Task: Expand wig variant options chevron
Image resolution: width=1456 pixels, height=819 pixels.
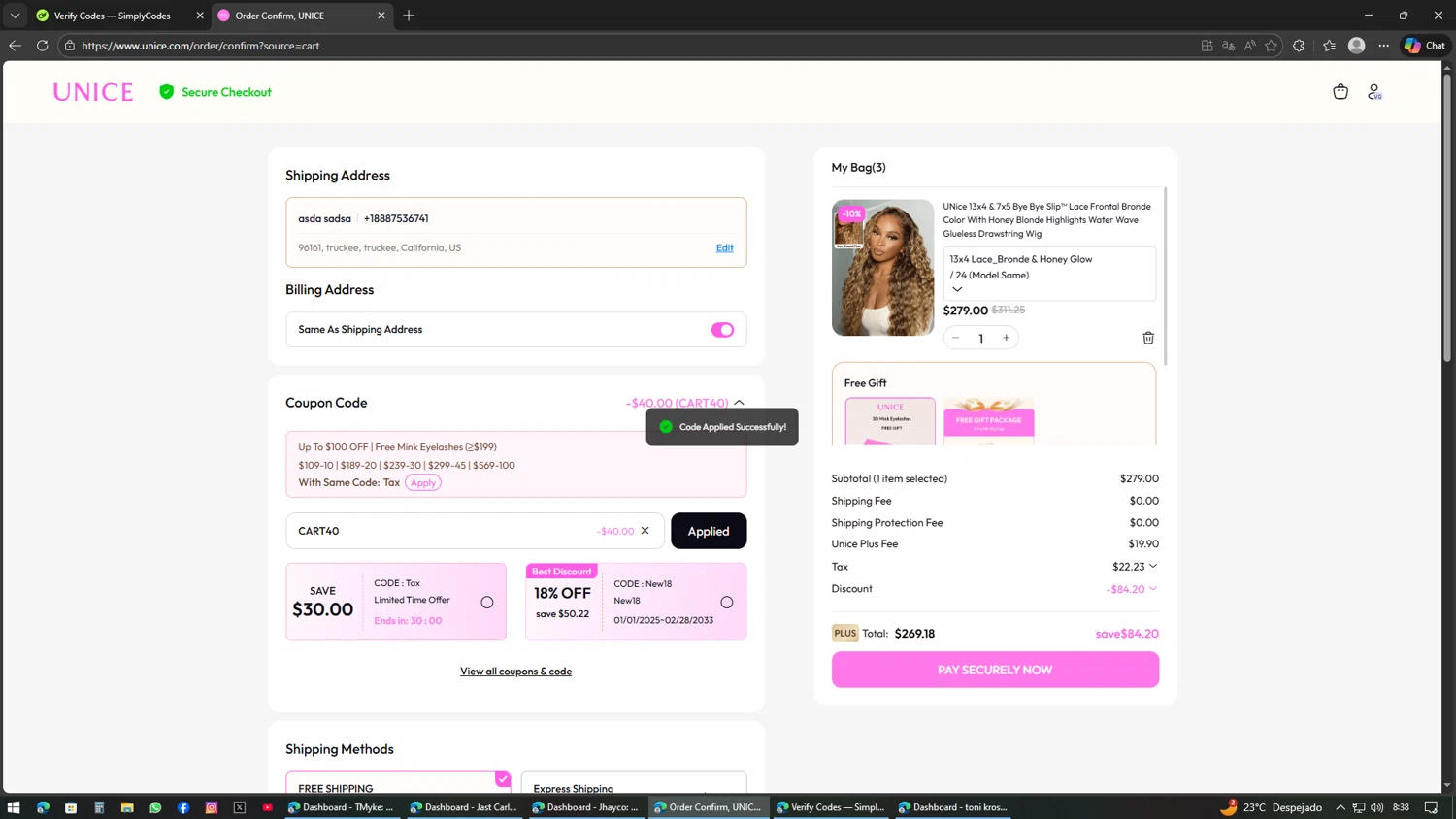Action: pyautogui.click(x=957, y=289)
